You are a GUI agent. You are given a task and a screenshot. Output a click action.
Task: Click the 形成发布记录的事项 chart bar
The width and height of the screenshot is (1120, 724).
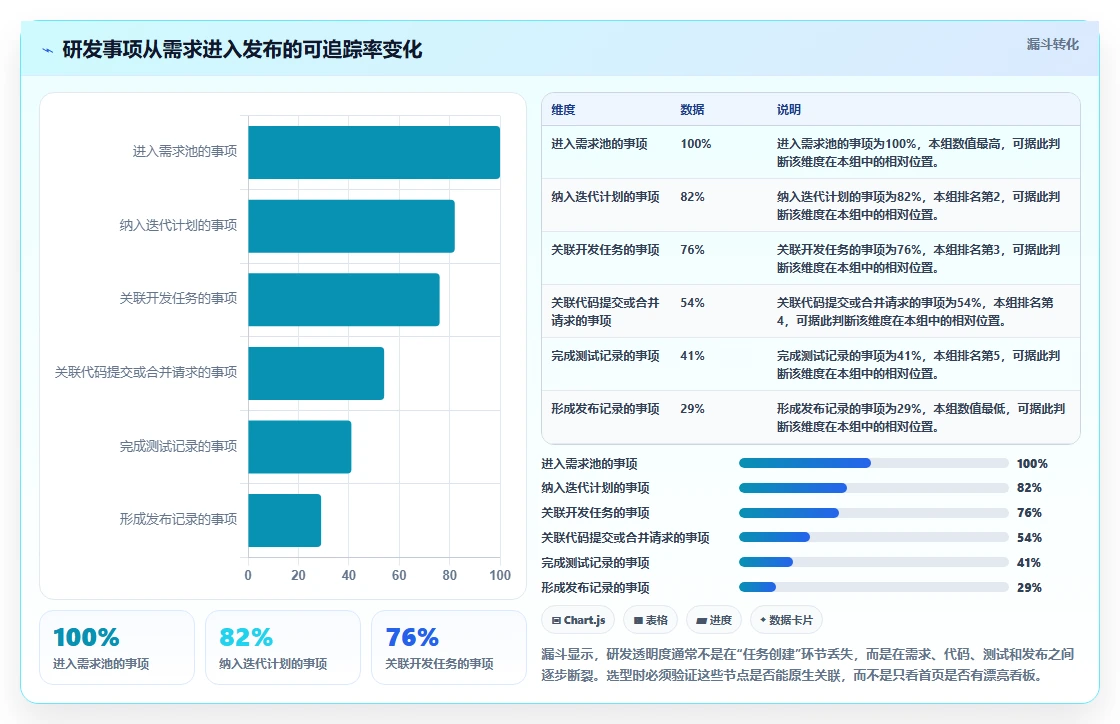[285, 520]
